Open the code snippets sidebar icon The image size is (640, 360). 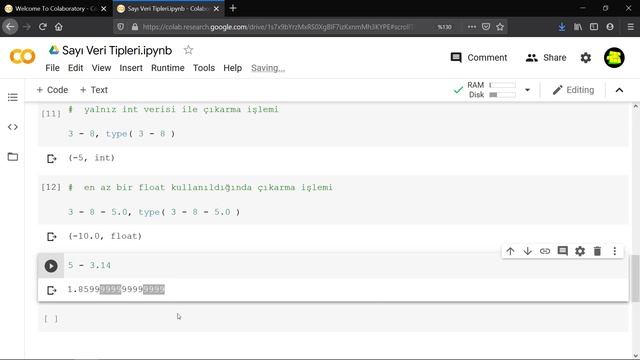13,127
